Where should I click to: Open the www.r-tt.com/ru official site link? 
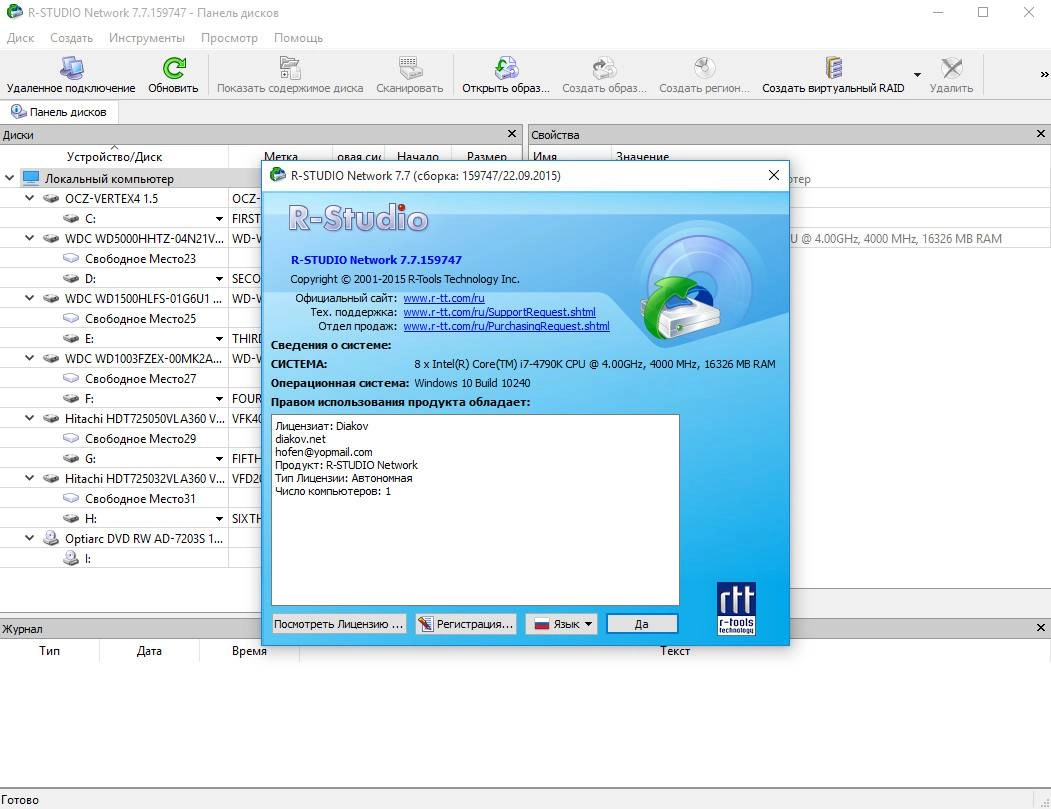coord(444,298)
